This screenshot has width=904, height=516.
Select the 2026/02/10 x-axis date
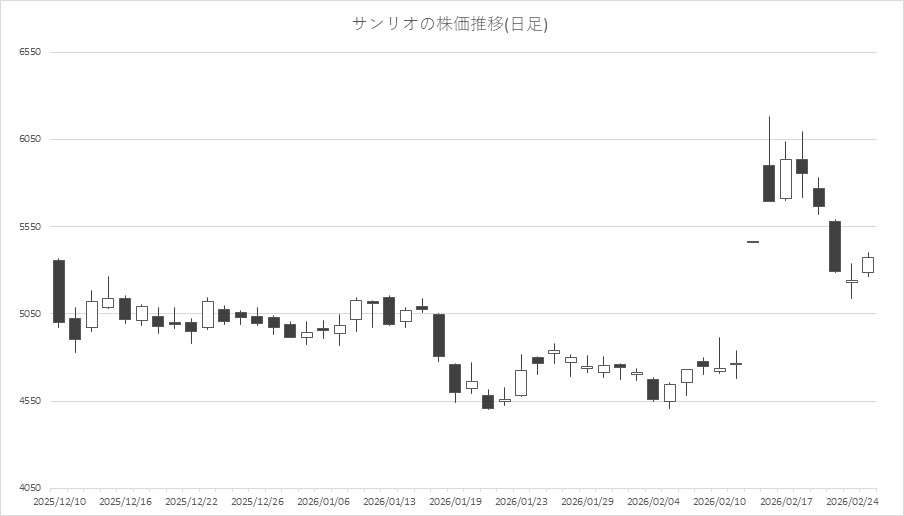(719, 500)
